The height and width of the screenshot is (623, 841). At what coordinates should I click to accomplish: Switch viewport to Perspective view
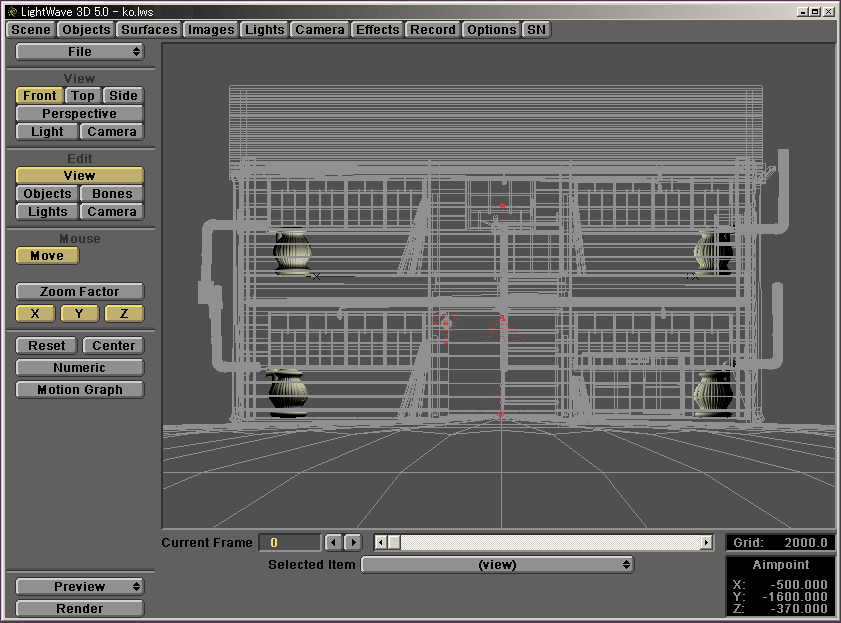tap(80, 114)
